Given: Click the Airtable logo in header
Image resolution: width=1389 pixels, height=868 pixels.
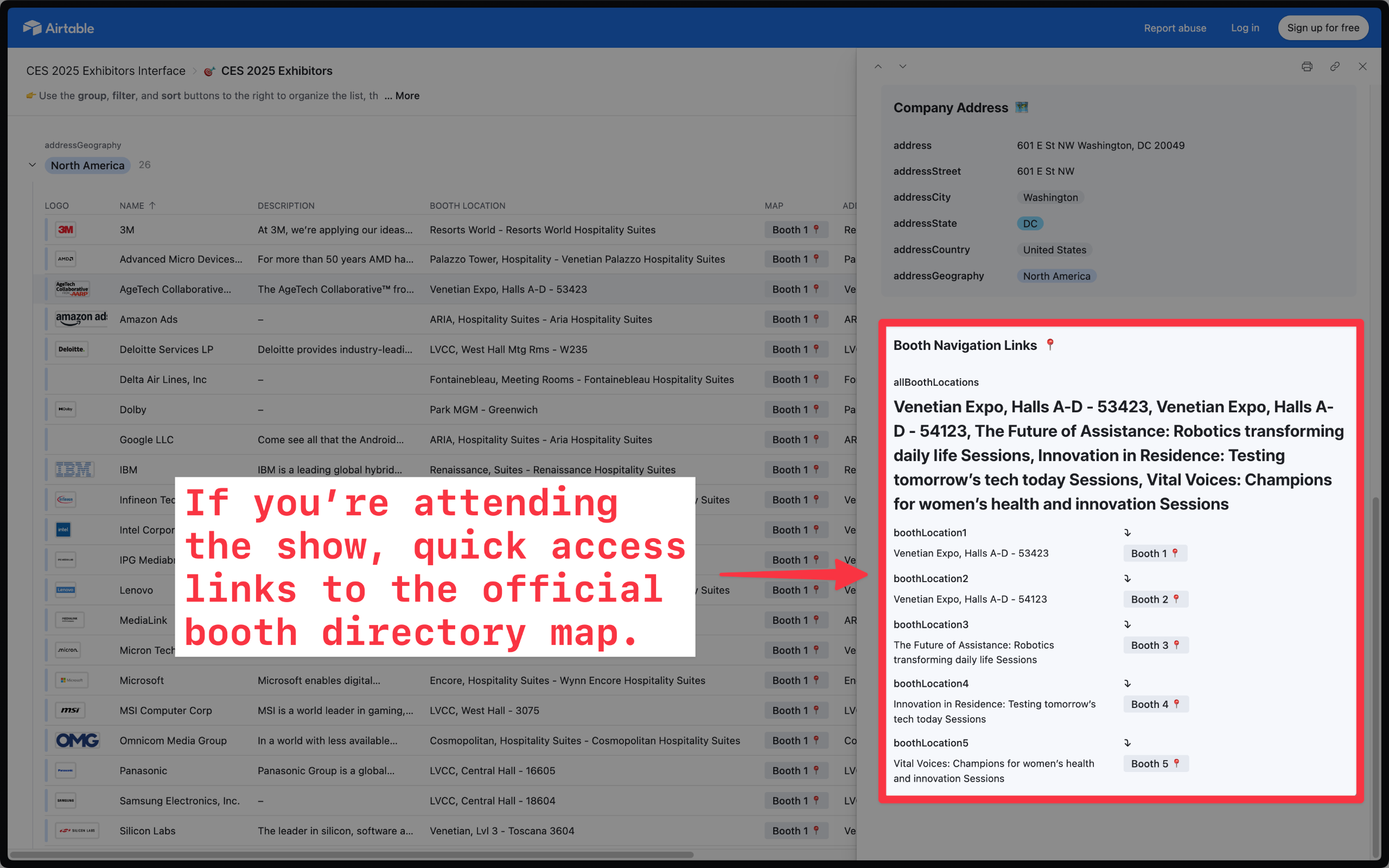Looking at the screenshot, I should [59, 28].
